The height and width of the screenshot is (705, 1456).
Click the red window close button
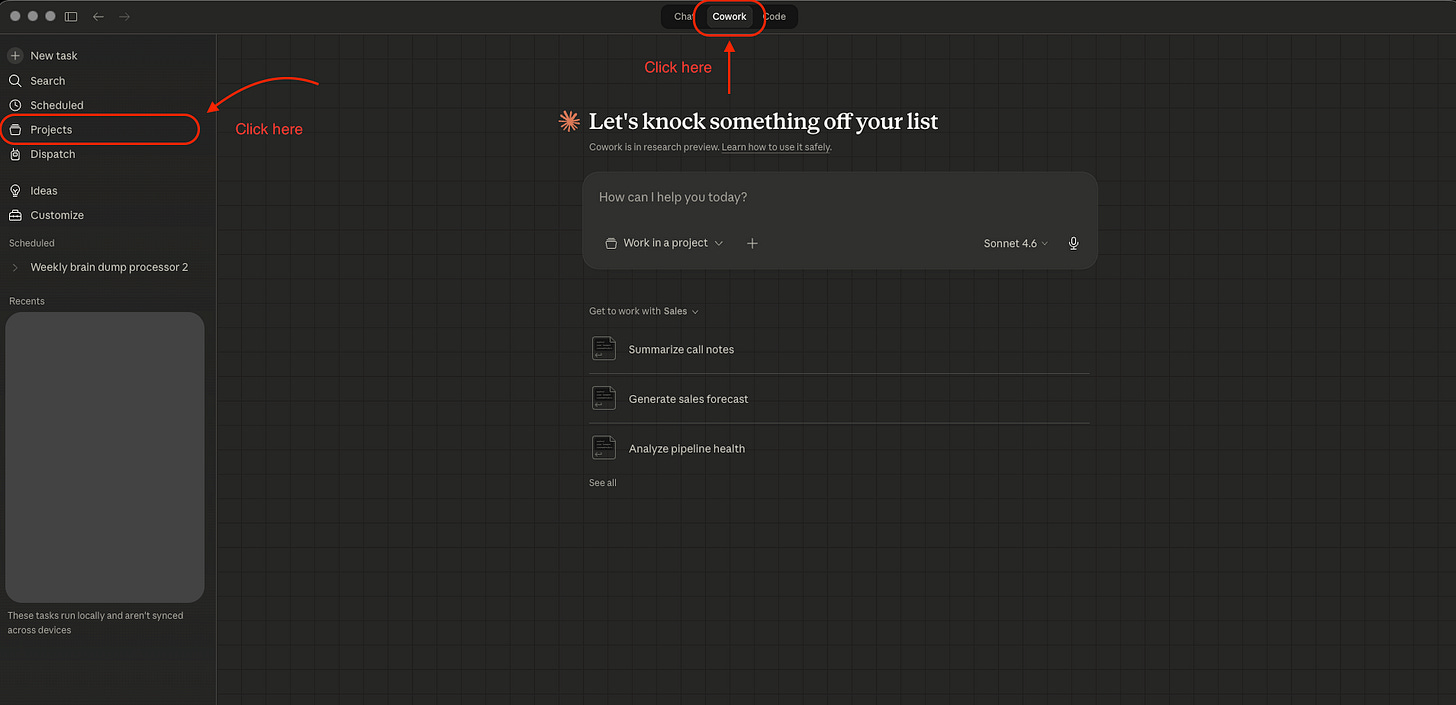[15, 17]
